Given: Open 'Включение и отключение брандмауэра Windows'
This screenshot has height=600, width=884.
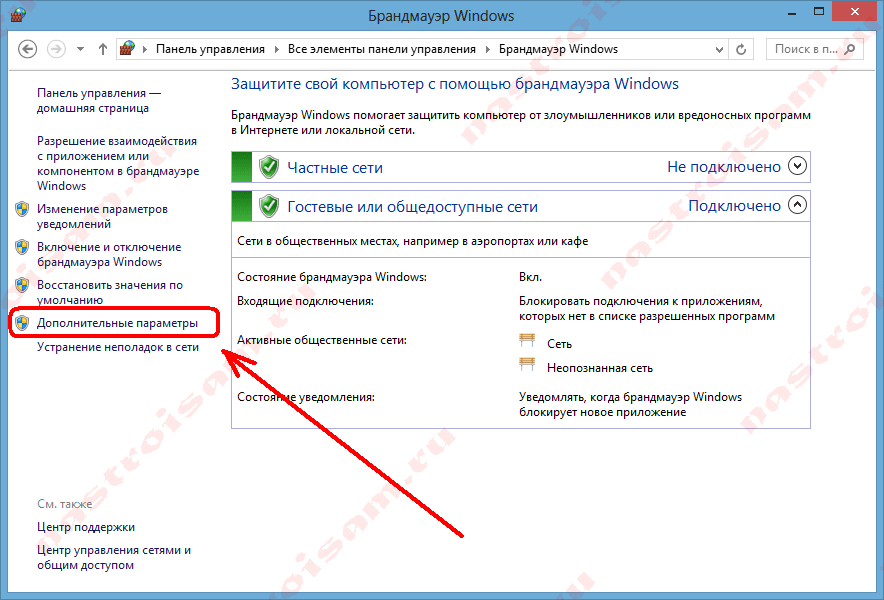Looking at the screenshot, I should coord(109,254).
